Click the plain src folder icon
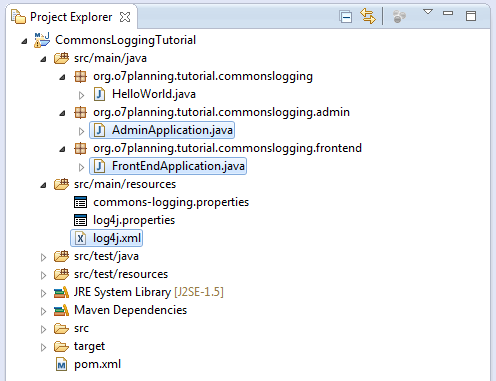496x381 pixels. tap(61, 329)
